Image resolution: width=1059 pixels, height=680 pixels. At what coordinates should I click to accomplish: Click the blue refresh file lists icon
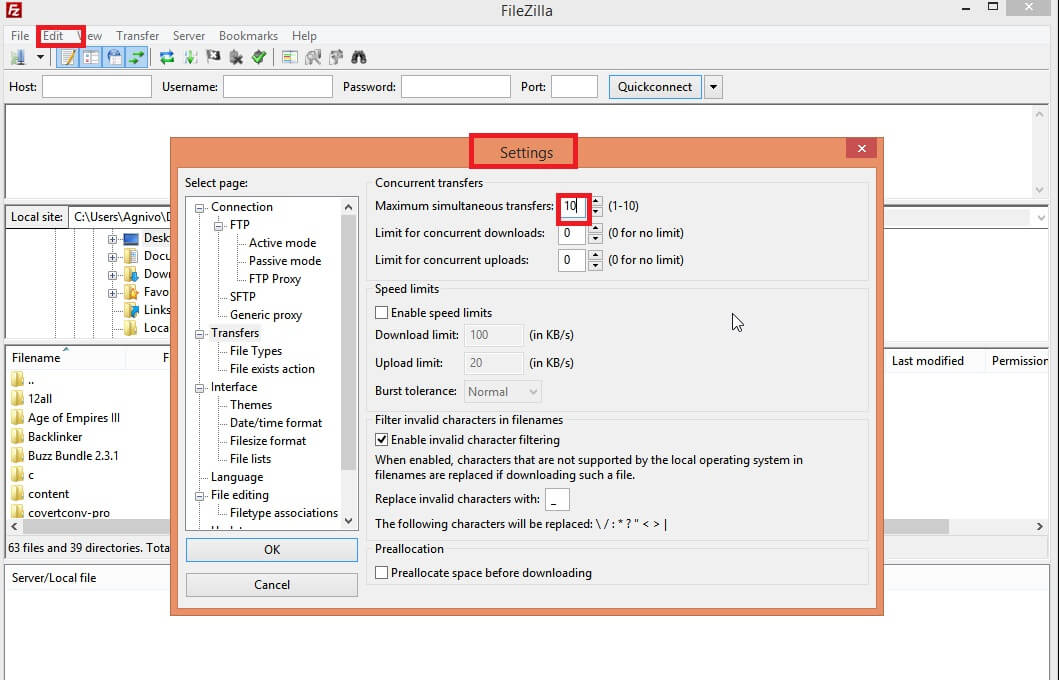[x=167, y=58]
